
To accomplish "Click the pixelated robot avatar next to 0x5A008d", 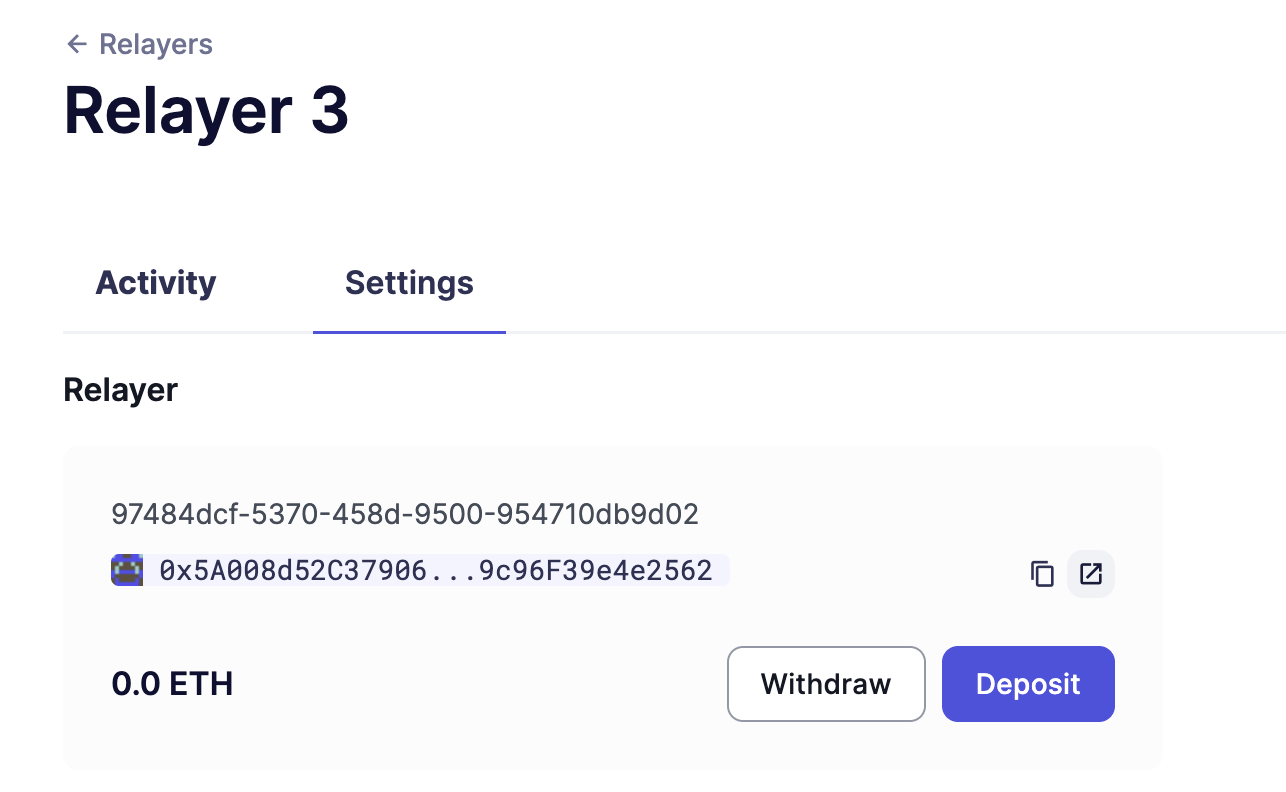I will tap(127, 570).
